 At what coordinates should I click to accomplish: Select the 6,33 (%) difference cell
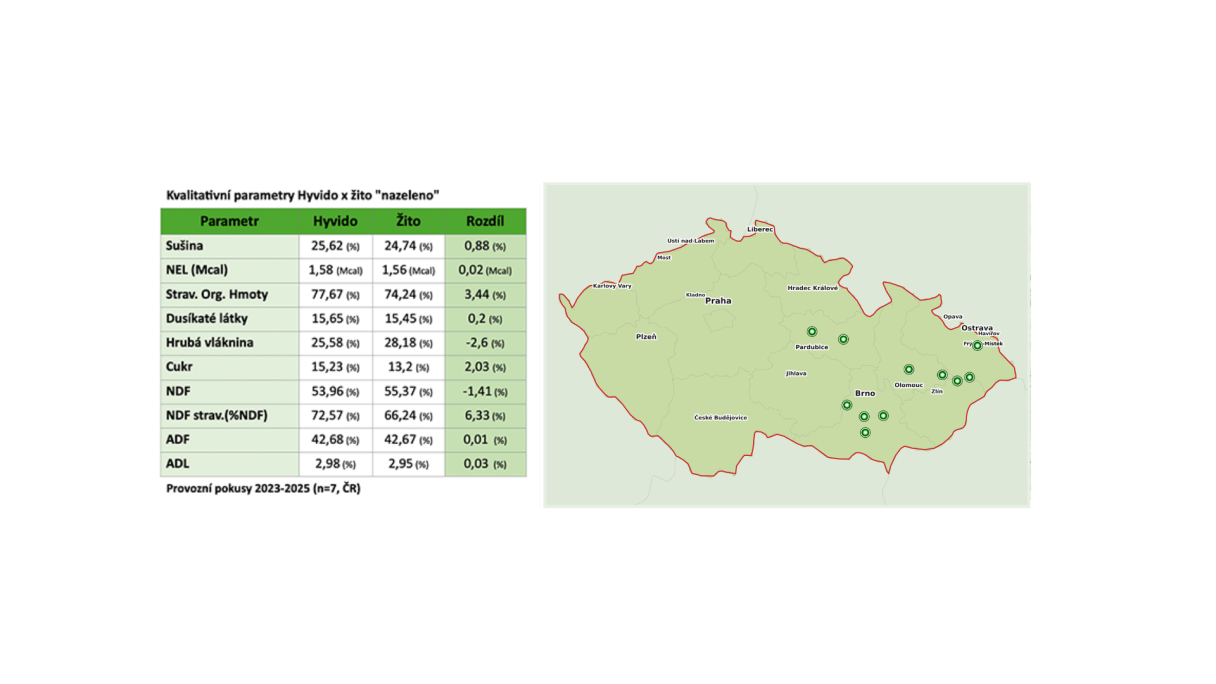[485, 416]
